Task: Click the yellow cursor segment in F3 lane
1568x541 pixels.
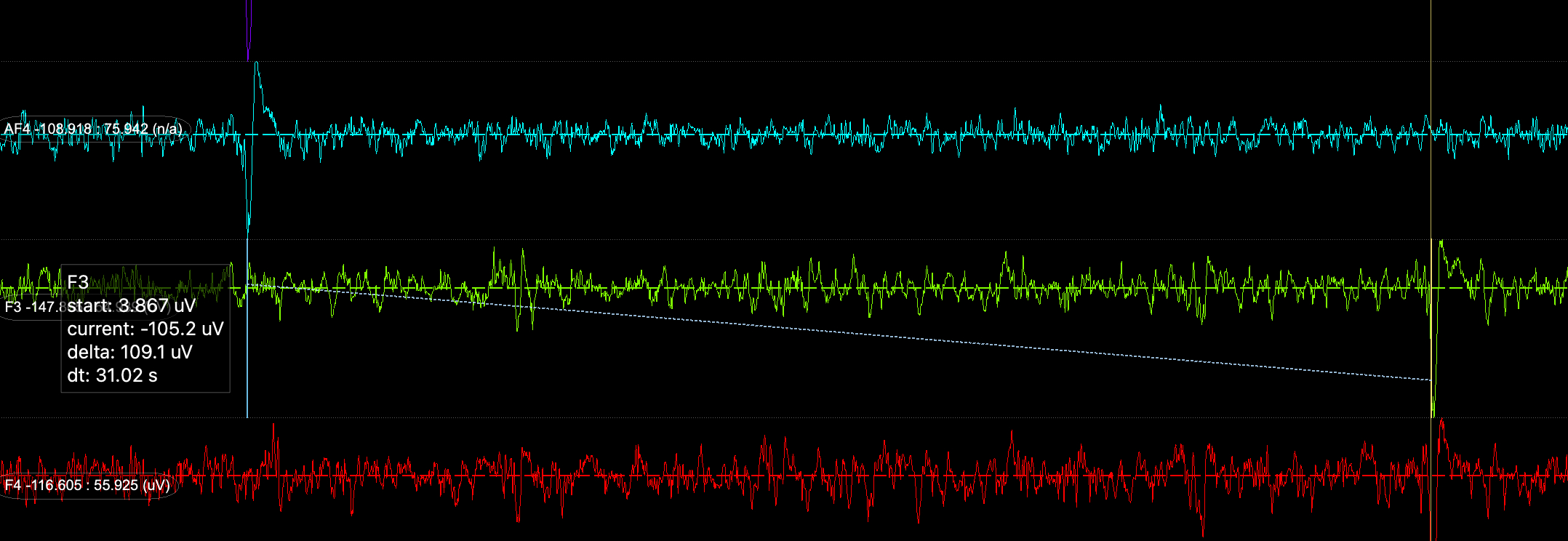Action: click(1431, 262)
